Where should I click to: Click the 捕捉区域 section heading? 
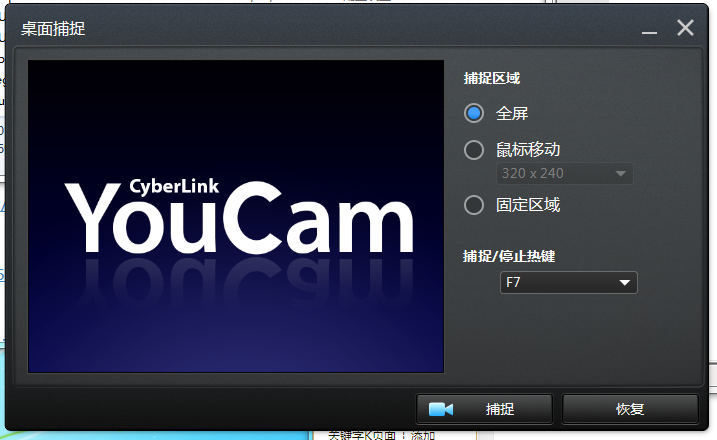pyautogui.click(x=492, y=77)
